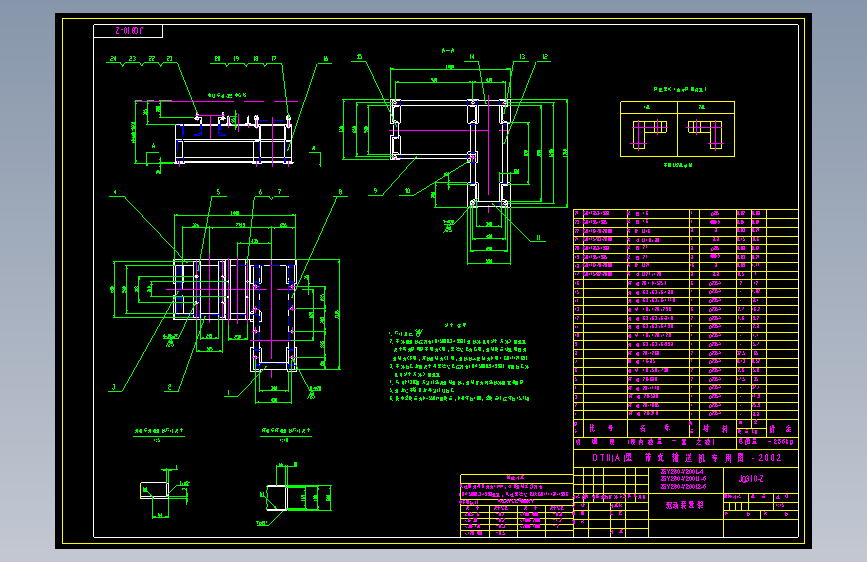Click drawing code JQ310-Z in title block
Viewport: 867px width, 562px height.
pyautogui.click(x=751, y=479)
